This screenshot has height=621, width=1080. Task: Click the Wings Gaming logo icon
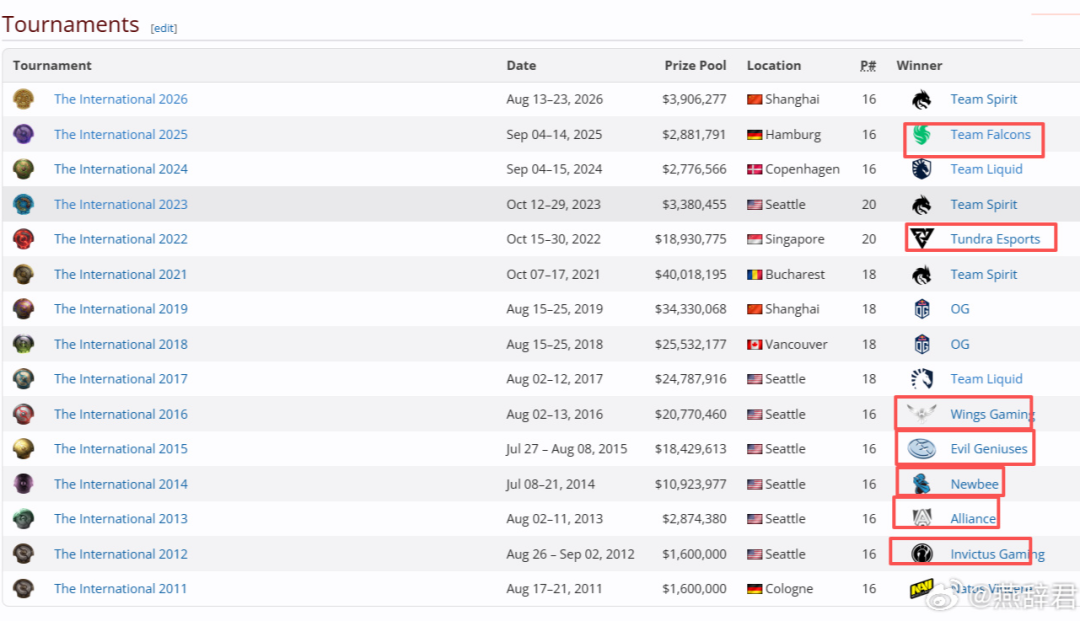pos(922,414)
